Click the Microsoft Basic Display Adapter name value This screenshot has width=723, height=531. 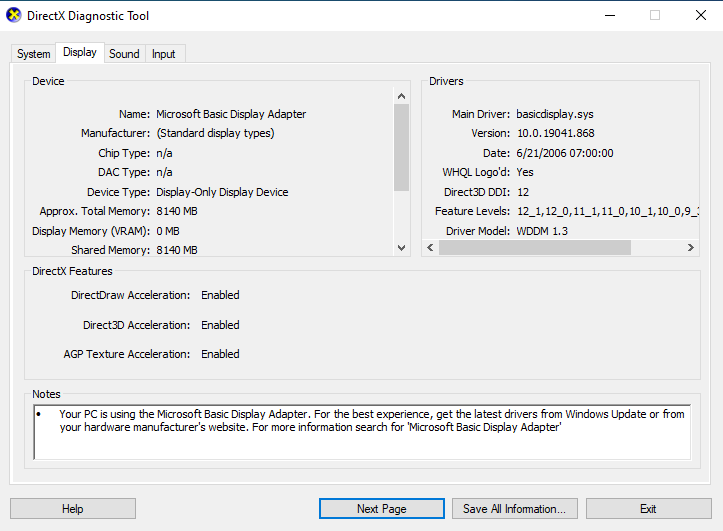tap(231, 114)
